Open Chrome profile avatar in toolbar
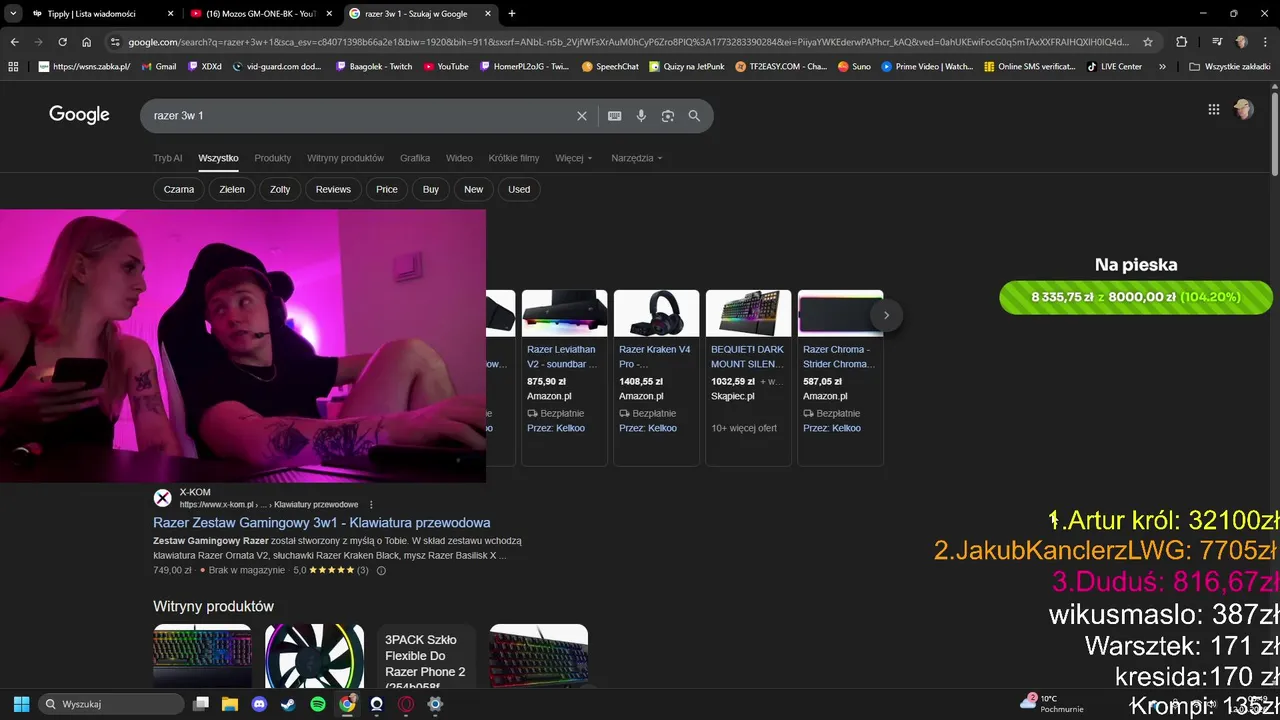Image resolution: width=1280 pixels, height=720 pixels. (1241, 42)
